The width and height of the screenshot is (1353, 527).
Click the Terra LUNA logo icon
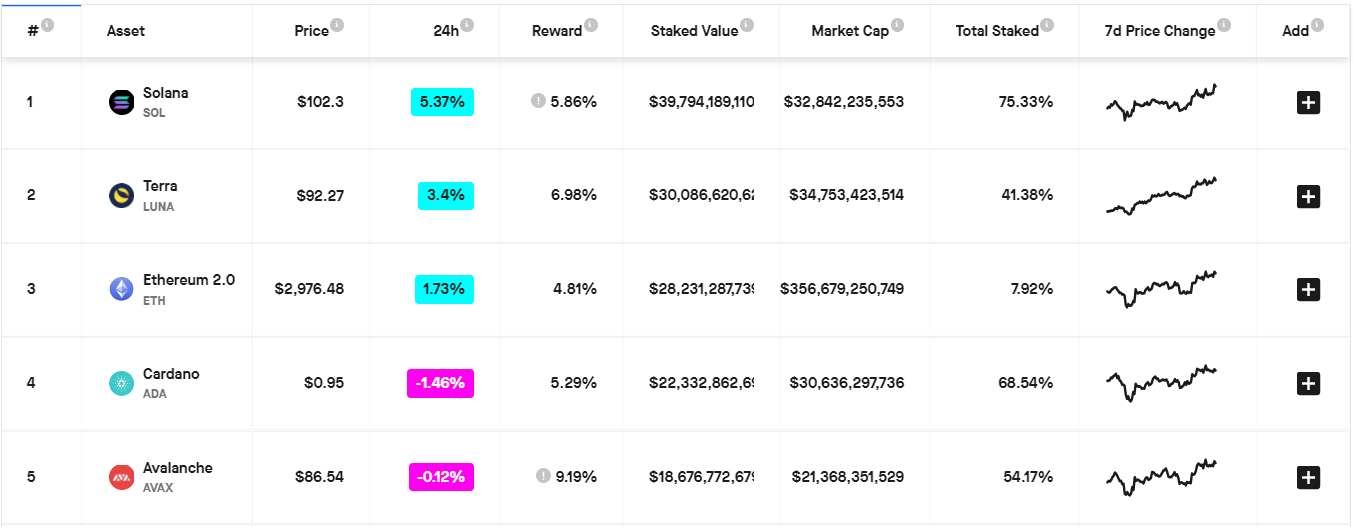pyautogui.click(x=121, y=195)
